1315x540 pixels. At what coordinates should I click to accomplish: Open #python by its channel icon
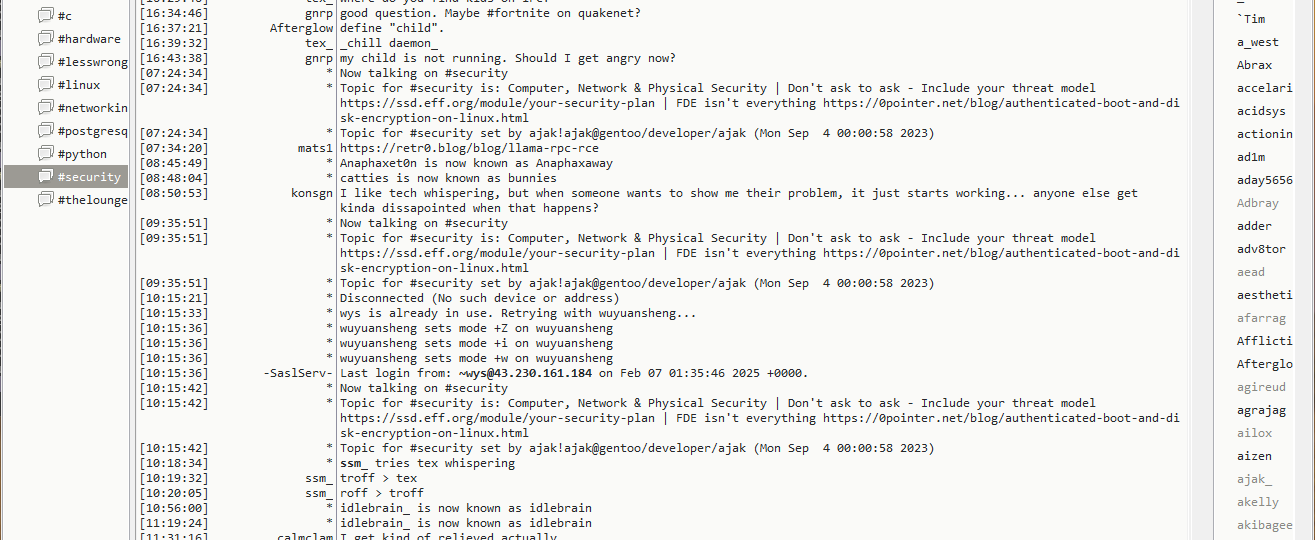[45, 154]
